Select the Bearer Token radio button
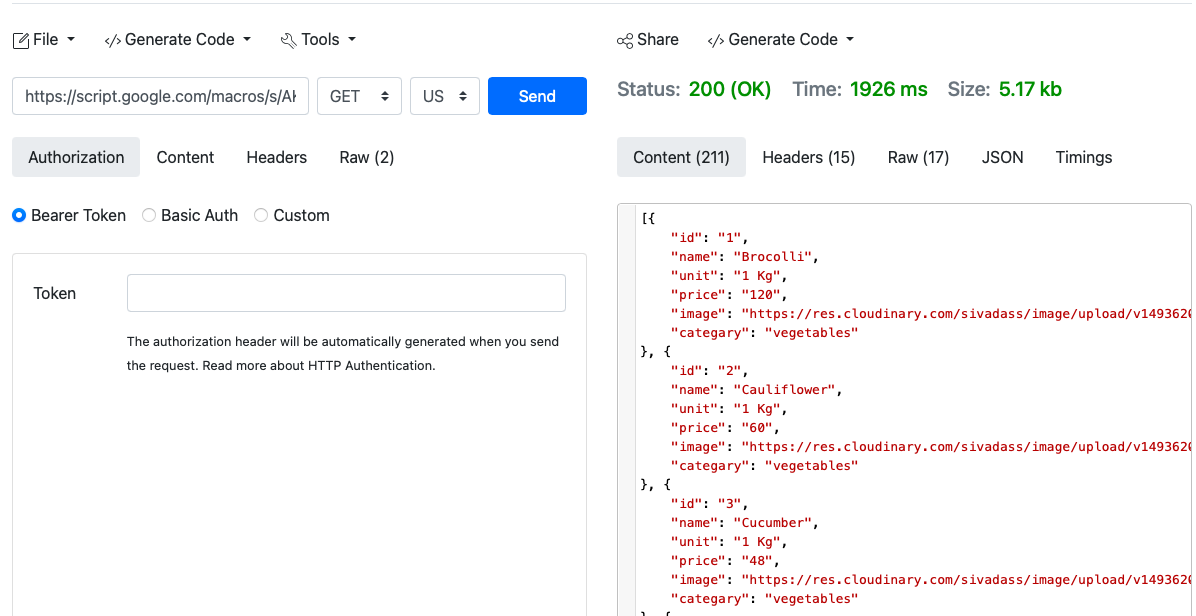Viewport: 1196px width, 616px height. click(x=19, y=215)
